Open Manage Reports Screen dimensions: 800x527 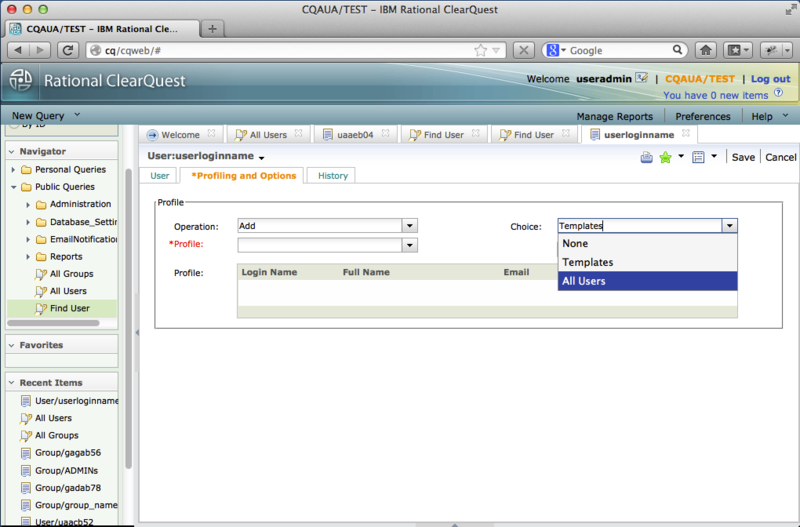614,116
